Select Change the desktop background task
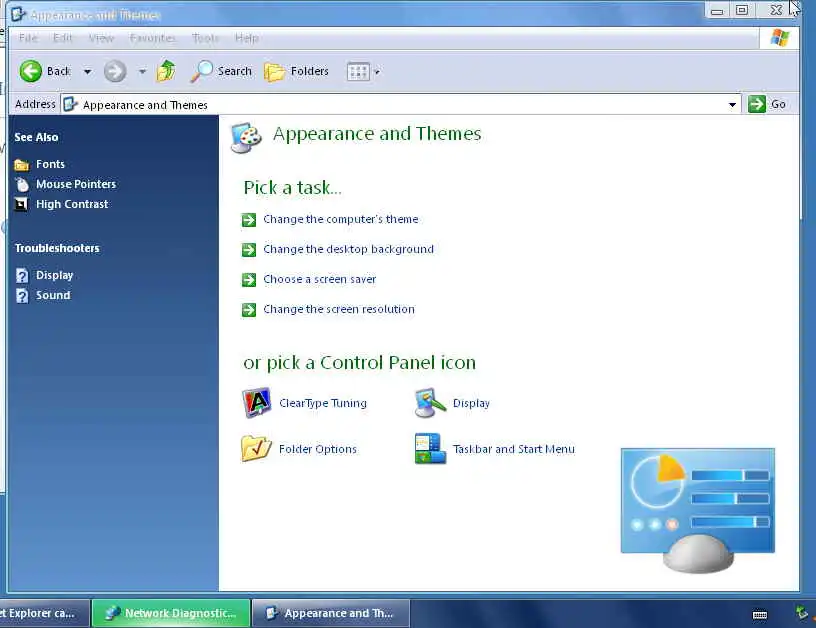This screenshot has width=816, height=628. click(349, 249)
